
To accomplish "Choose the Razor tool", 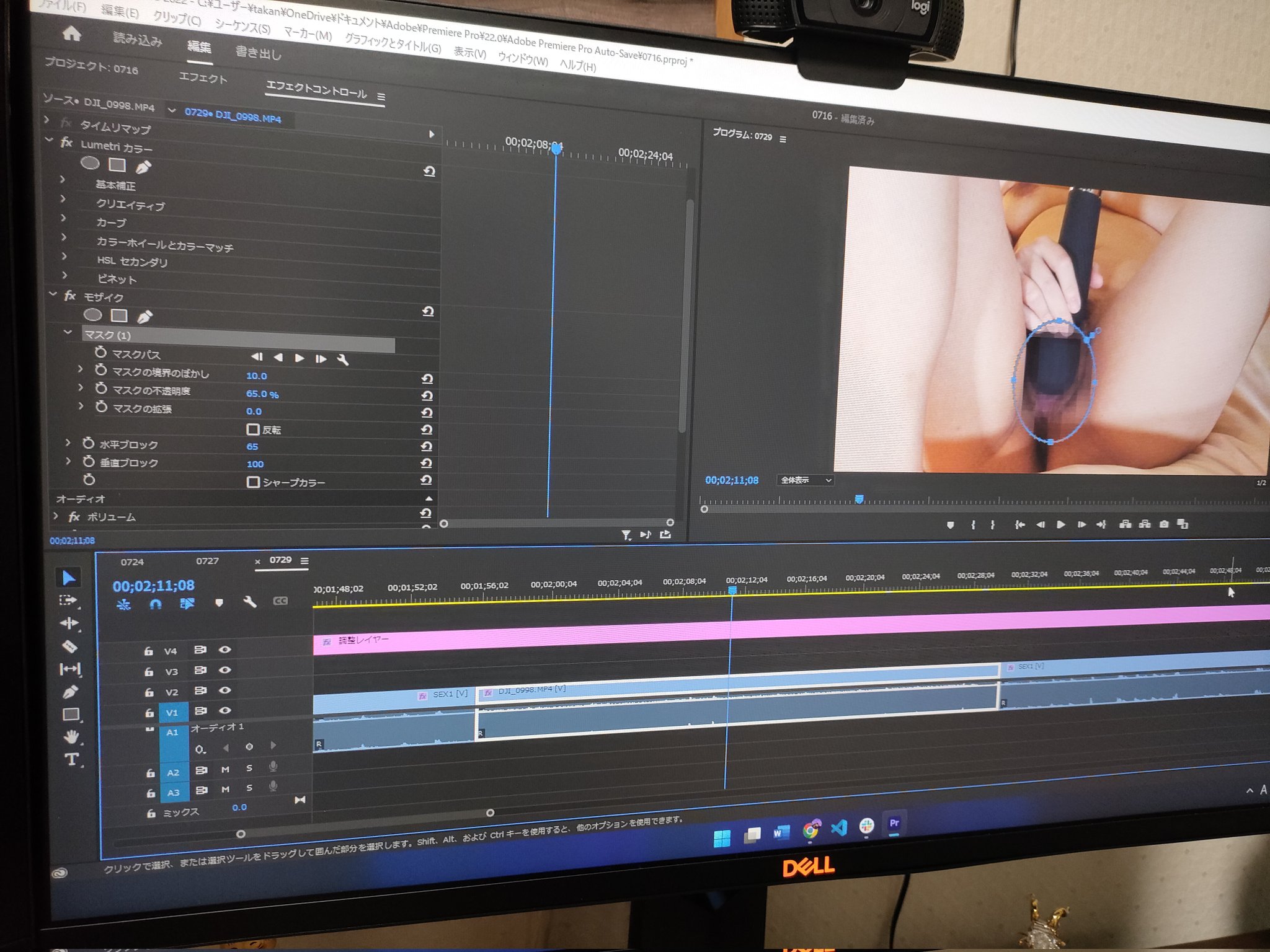I will 69,646.
